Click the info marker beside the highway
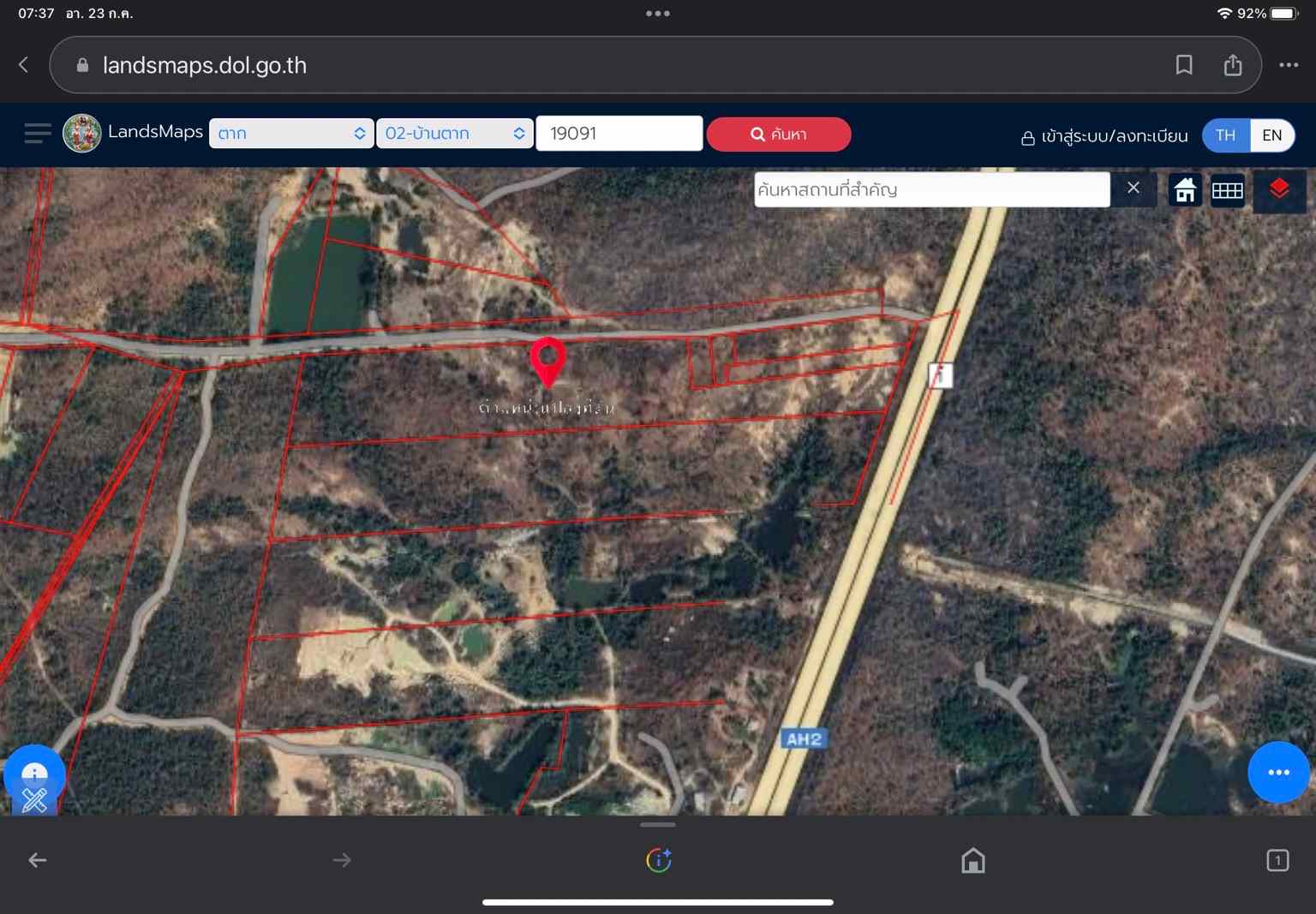 point(941,375)
